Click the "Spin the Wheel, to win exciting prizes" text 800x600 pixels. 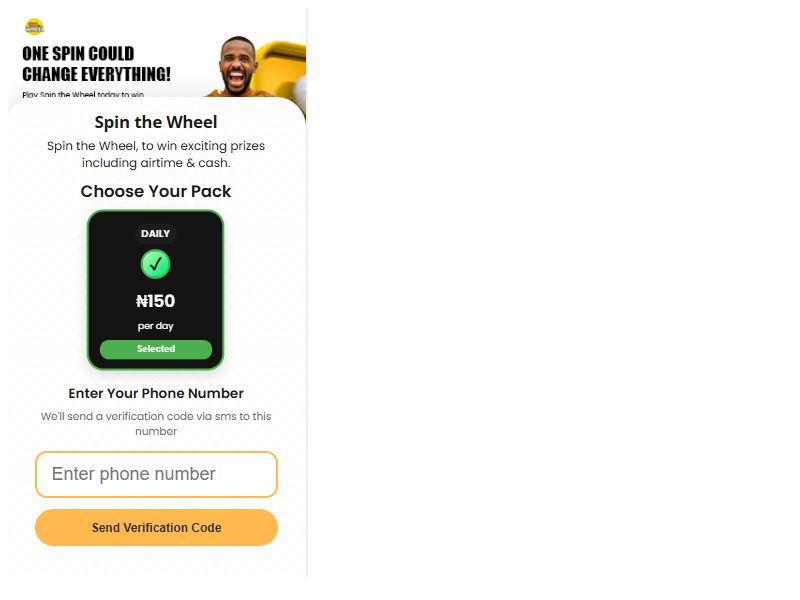[x=156, y=146]
